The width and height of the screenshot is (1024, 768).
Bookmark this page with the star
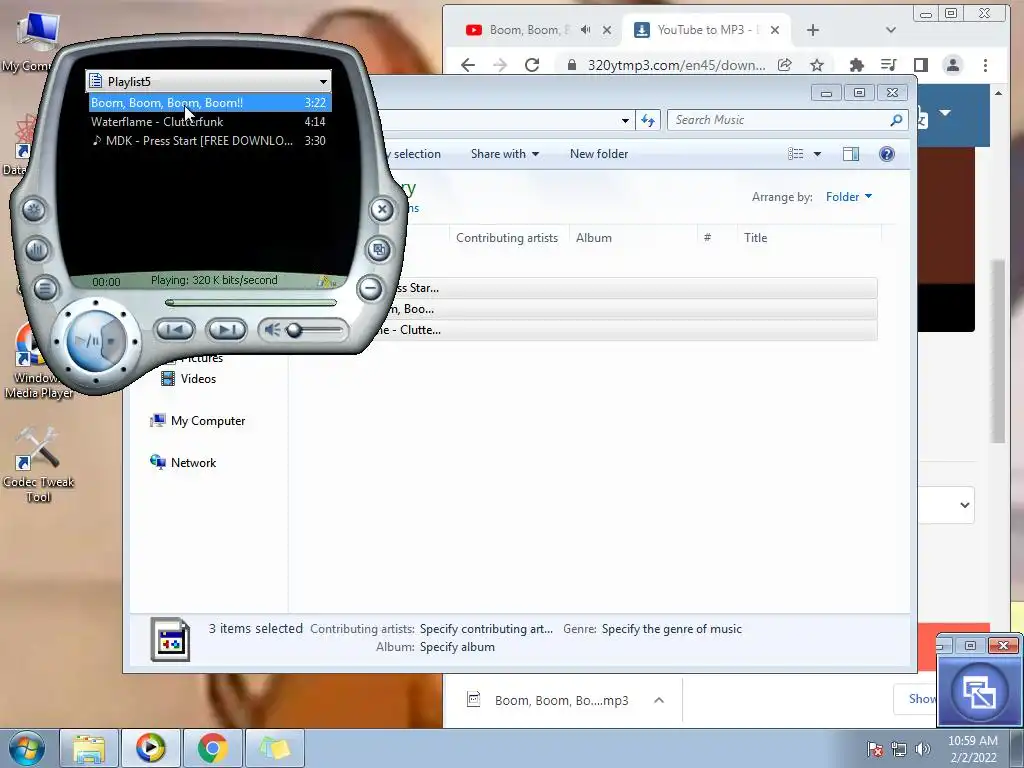(816, 65)
